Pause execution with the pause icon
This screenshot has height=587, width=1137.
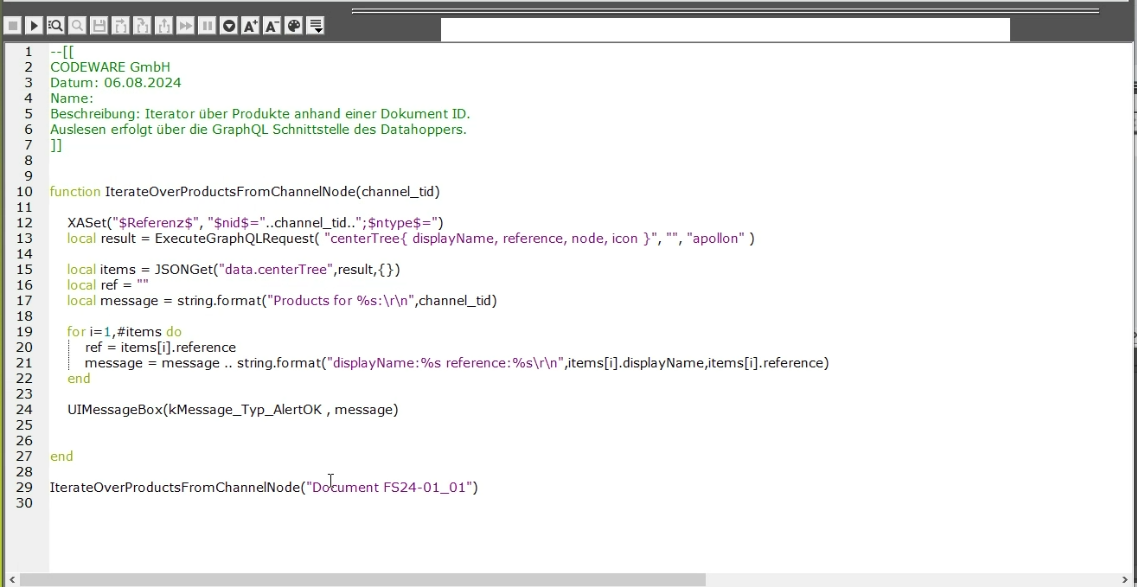coord(207,26)
